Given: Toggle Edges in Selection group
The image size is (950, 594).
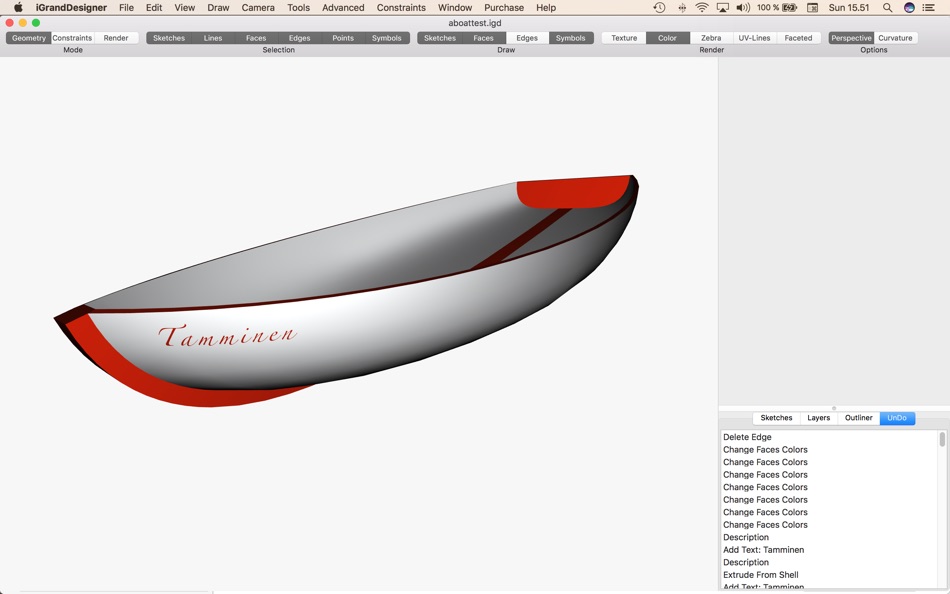Looking at the screenshot, I should pyautogui.click(x=299, y=38).
